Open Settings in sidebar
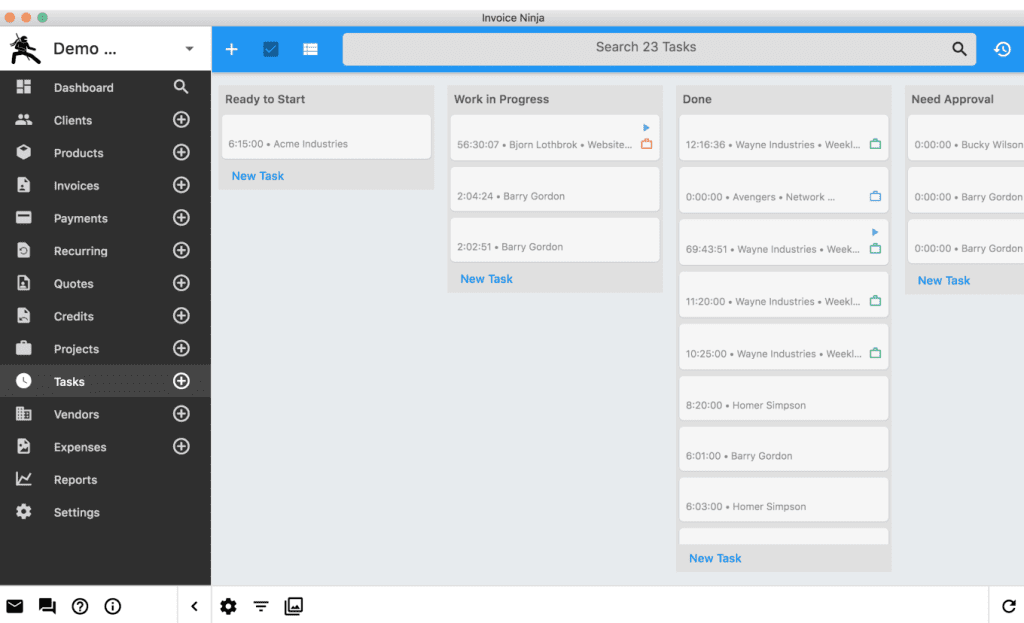The image size is (1024, 623). [76, 512]
